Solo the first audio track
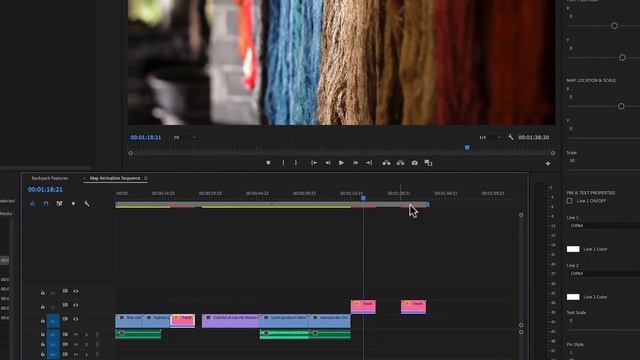 tap(86, 335)
